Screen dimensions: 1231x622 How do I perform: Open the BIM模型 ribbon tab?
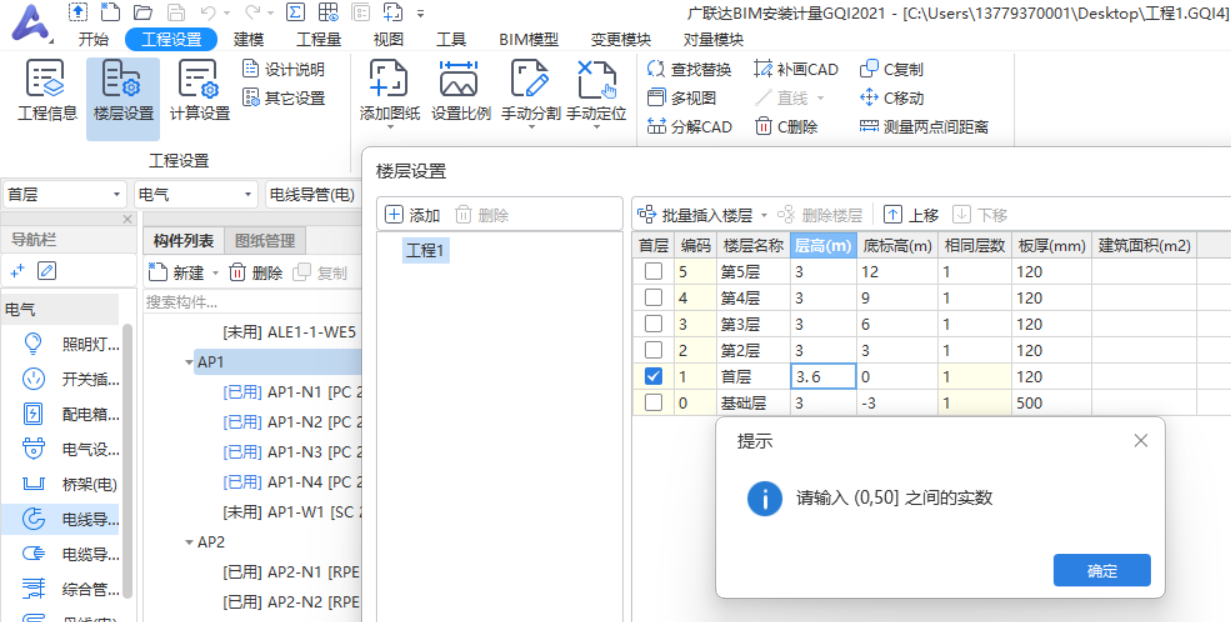529,40
